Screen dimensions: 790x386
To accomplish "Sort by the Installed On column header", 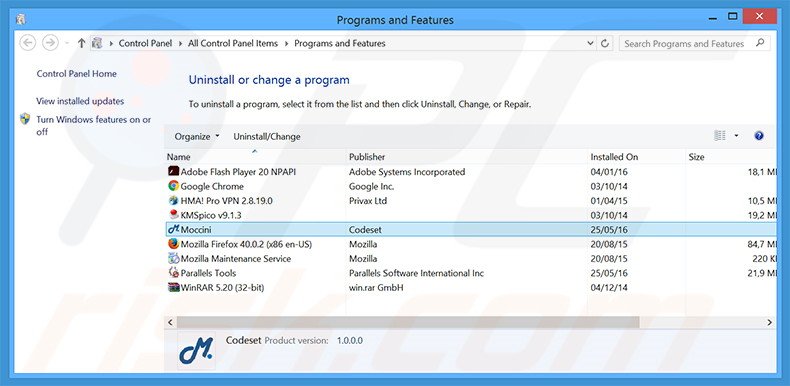I will (x=636, y=157).
